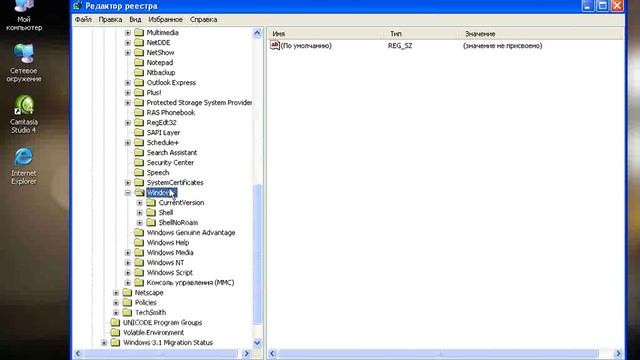Click the SAPI Layer folder icon
Image resolution: width=640 pixels, height=360 pixels.
pyautogui.click(x=139, y=132)
